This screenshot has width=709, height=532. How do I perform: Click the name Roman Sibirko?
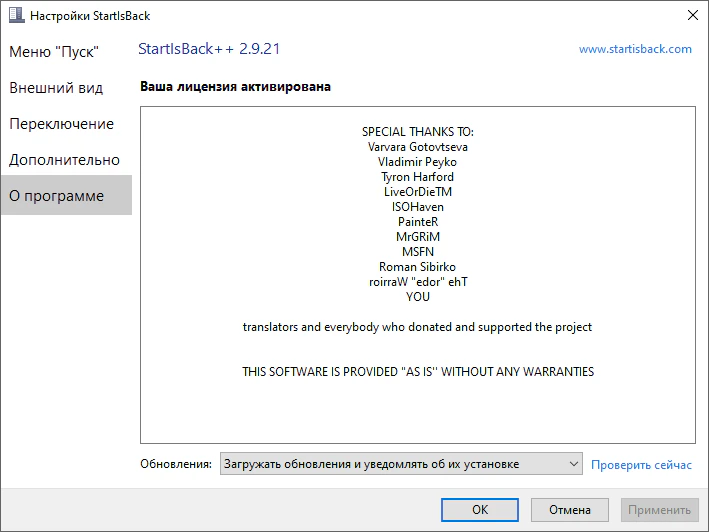pos(417,267)
